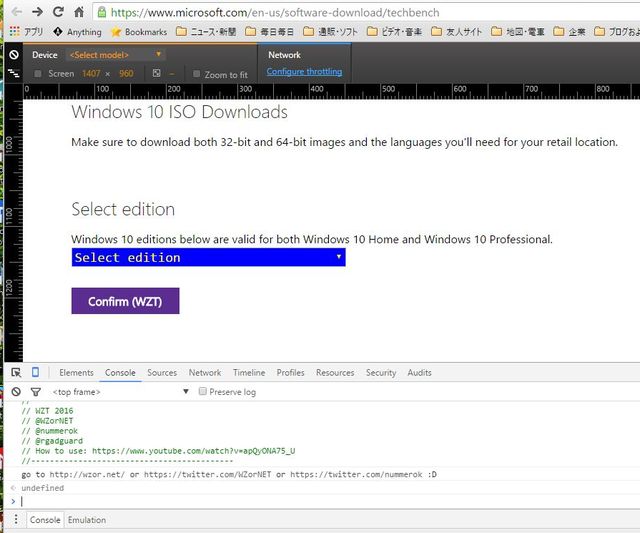Open the top frame context dropdown
This screenshot has width=640, height=533.
click(120, 392)
